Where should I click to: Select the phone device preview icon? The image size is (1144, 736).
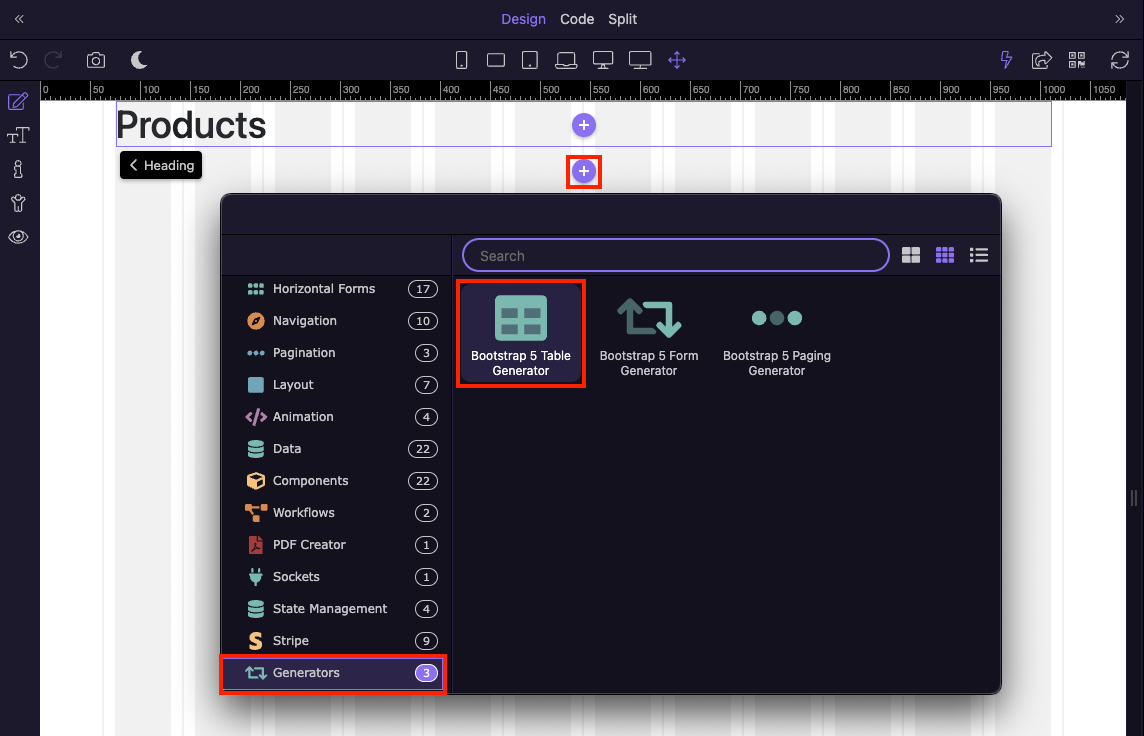pos(461,60)
